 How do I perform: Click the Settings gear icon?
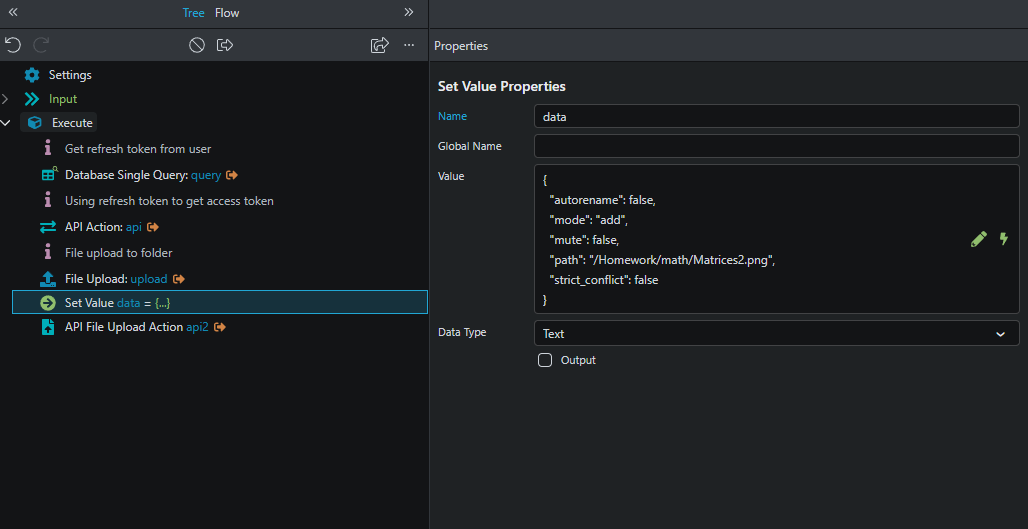coord(32,75)
